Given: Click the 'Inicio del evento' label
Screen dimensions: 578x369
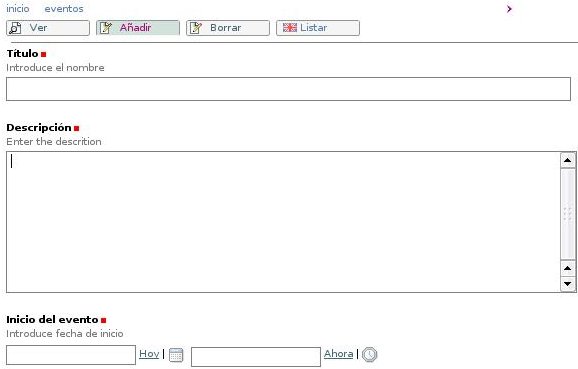Looking at the screenshot, I should [x=52, y=320].
